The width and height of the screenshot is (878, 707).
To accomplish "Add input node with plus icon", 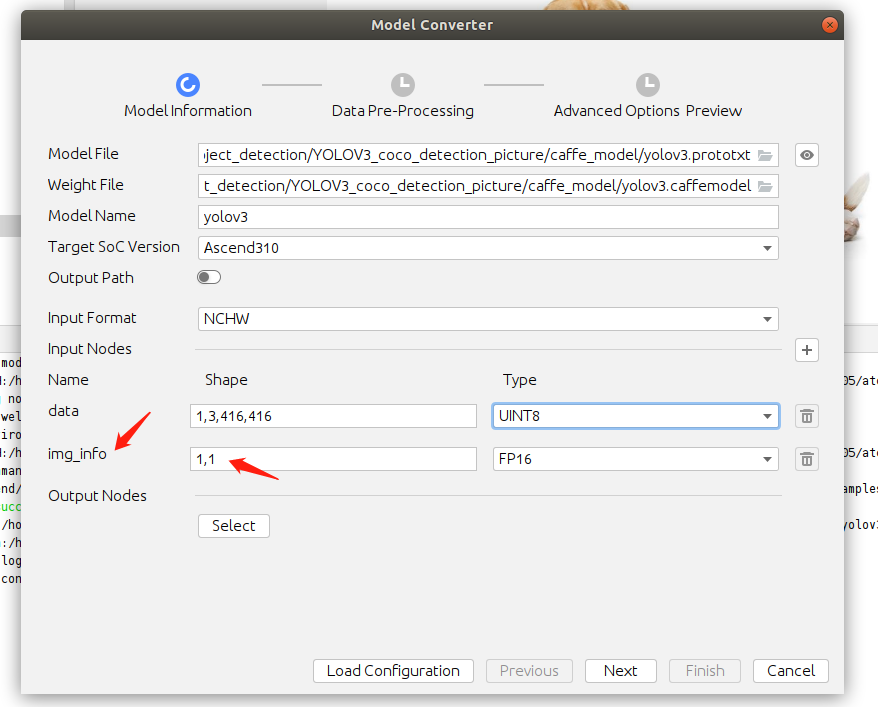I will [x=807, y=350].
